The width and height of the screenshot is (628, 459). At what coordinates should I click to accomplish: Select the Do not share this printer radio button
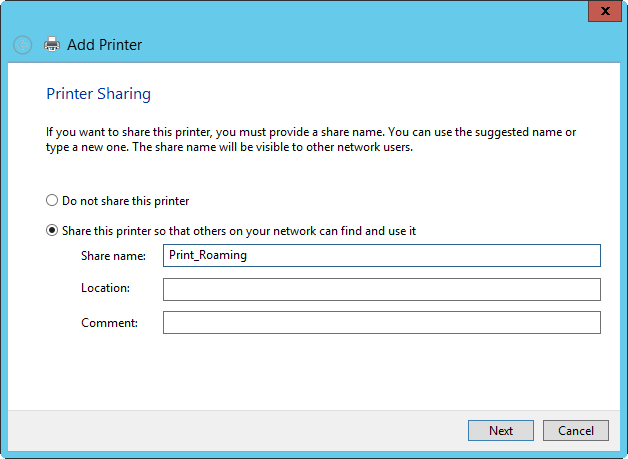pyautogui.click(x=53, y=201)
